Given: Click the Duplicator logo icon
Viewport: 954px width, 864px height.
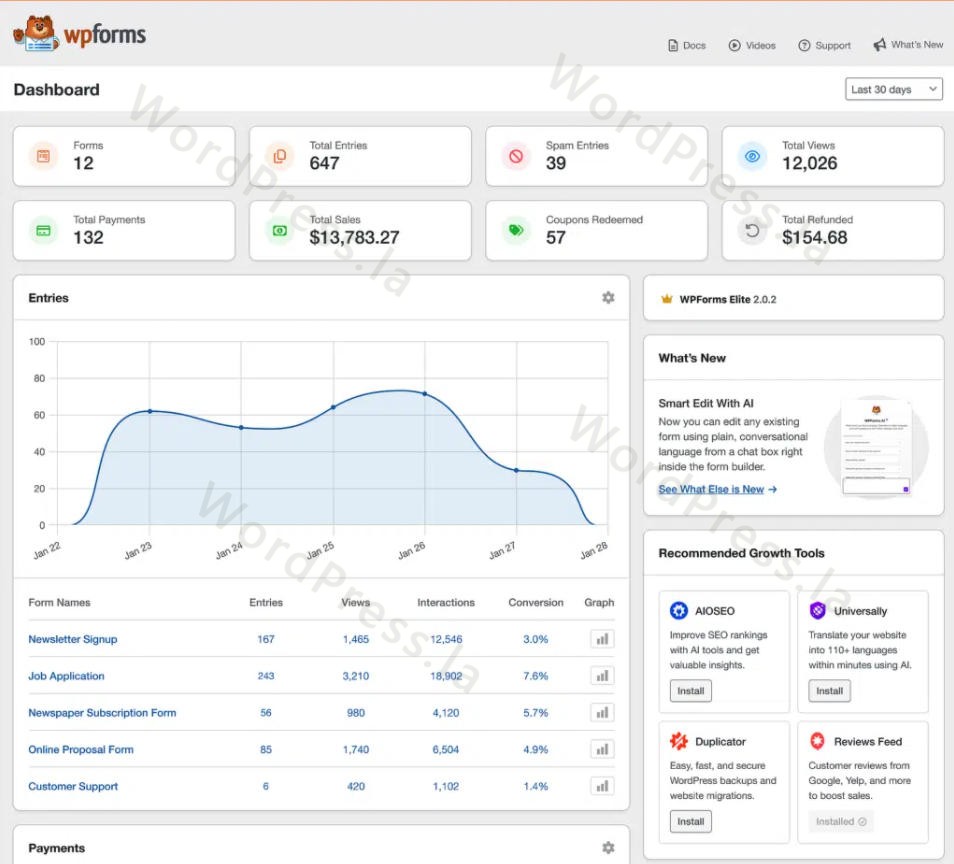Looking at the screenshot, I should coord(678,741).
